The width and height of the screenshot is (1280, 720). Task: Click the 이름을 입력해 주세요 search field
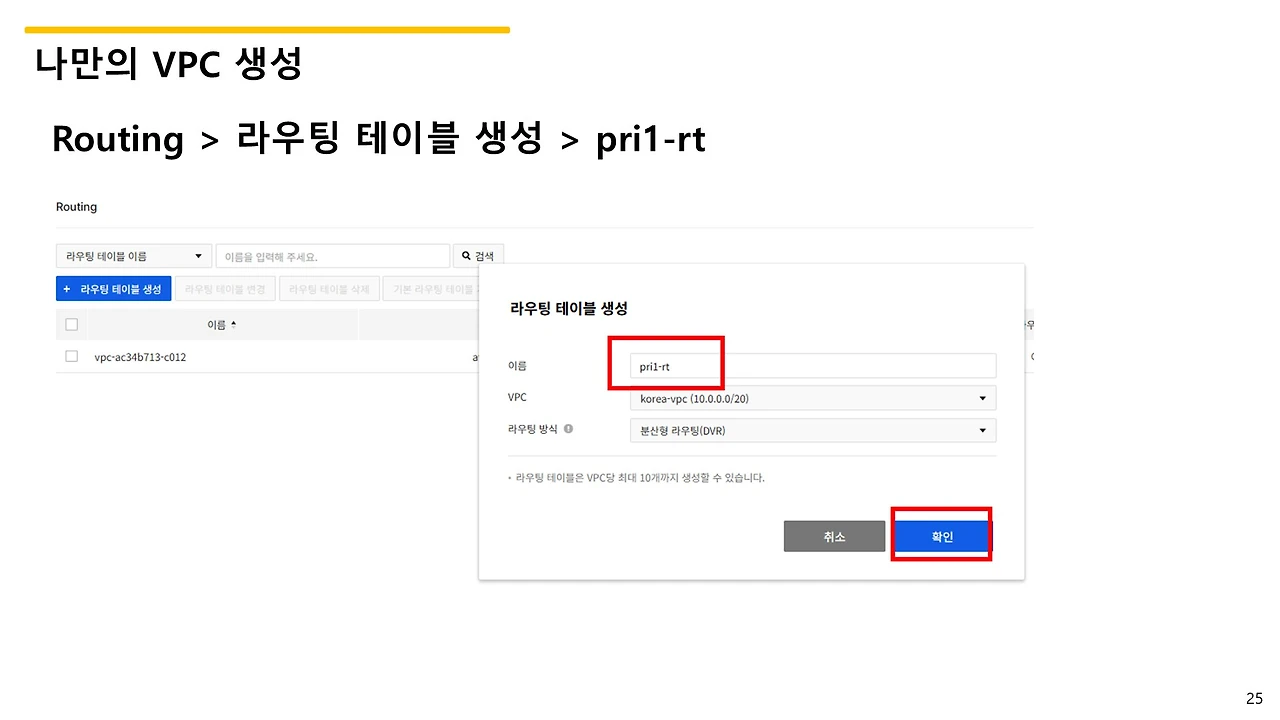(x=333, y=255)
